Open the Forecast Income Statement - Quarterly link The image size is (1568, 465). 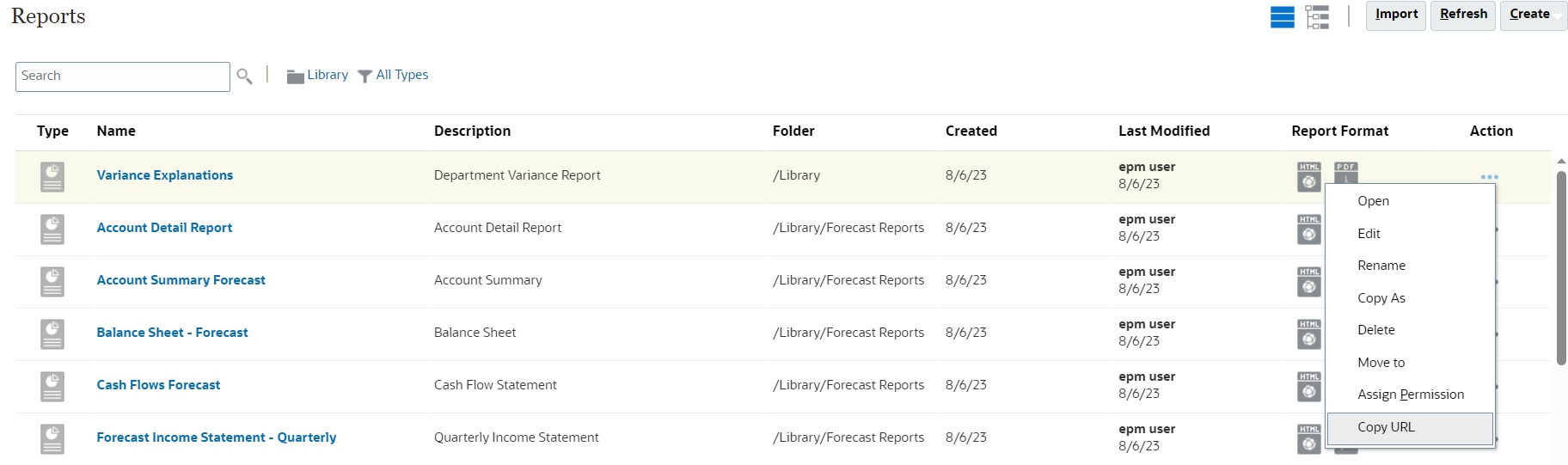(216, 437)
